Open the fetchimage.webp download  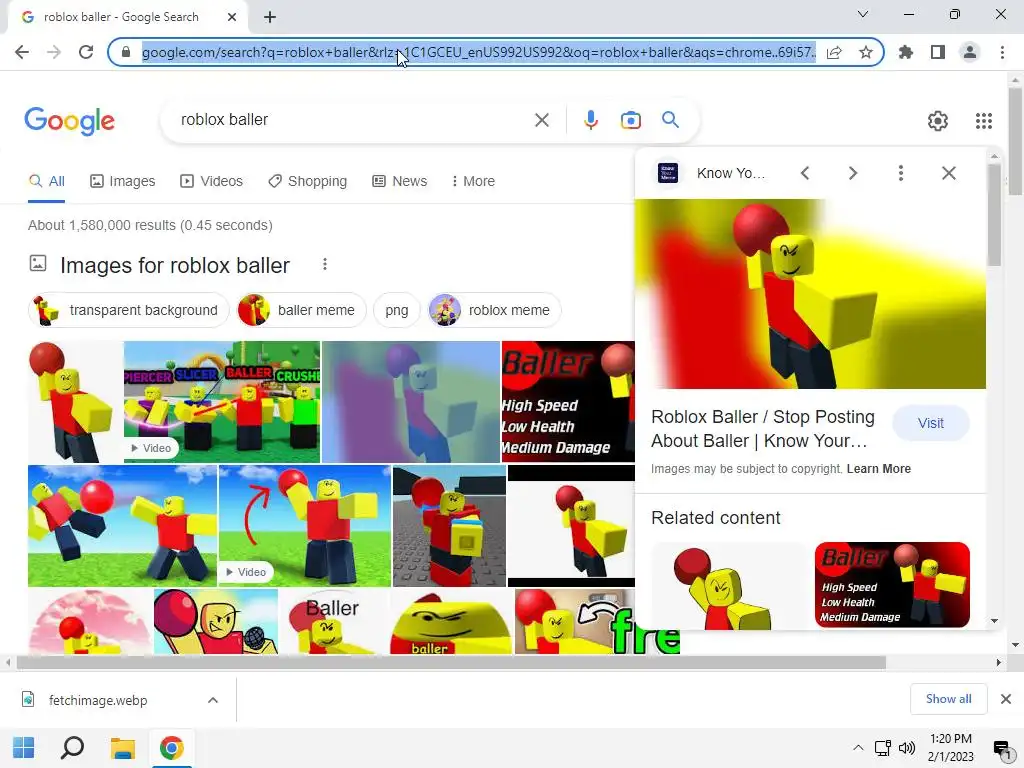click(98, 700)
